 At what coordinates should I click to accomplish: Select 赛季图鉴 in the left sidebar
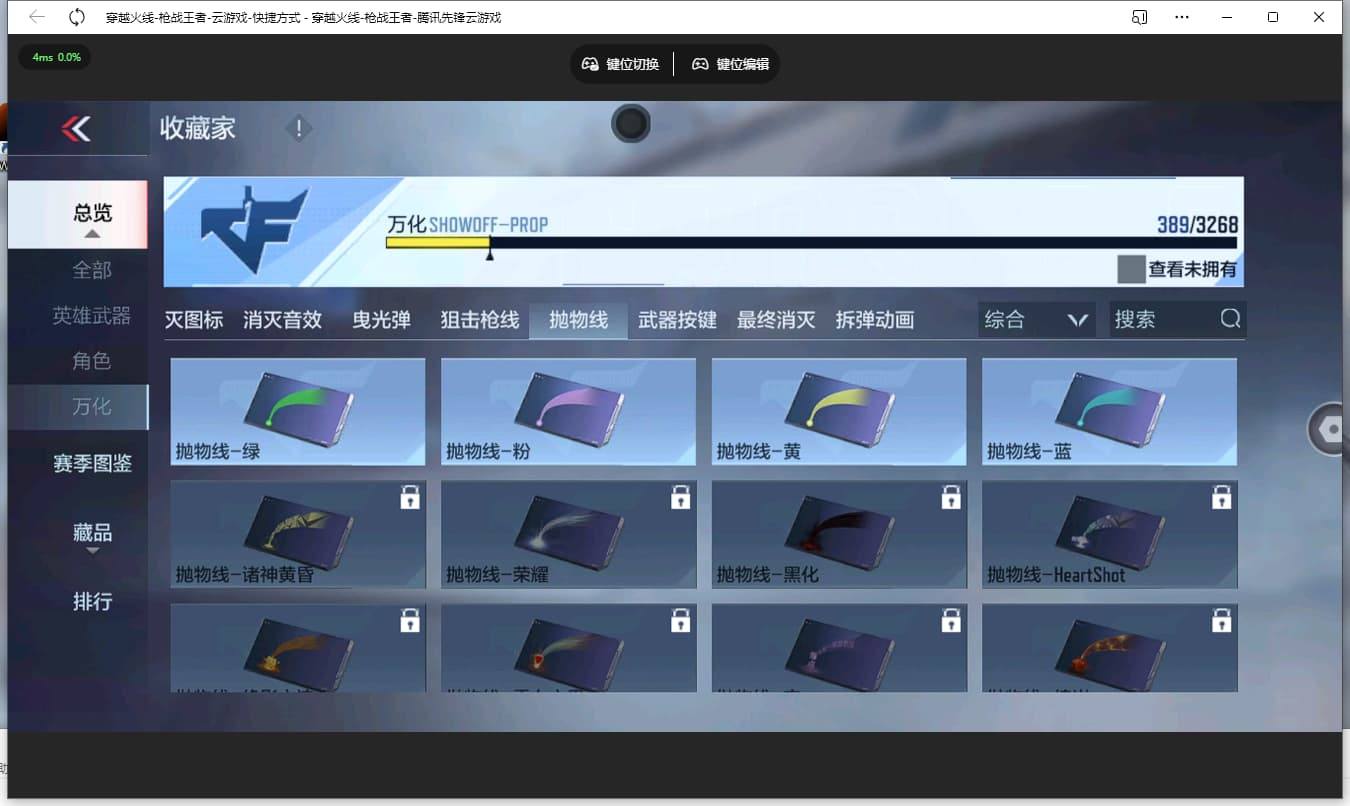(x=92, y=462)
